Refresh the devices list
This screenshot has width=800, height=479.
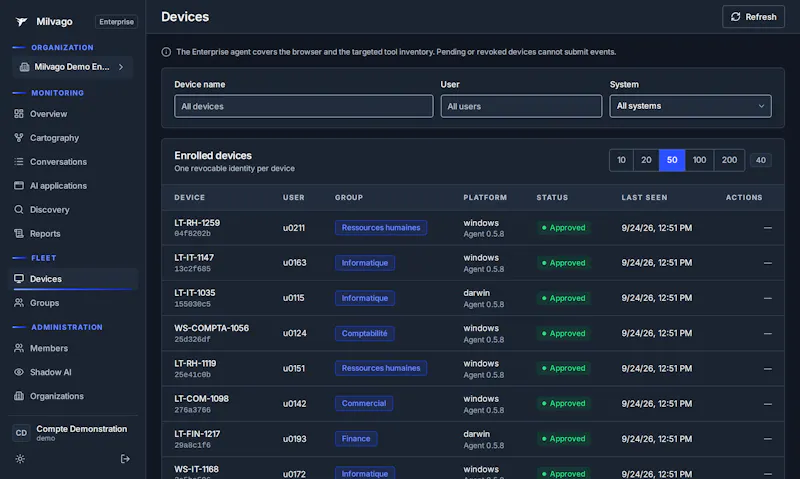[x=753, y=17]
